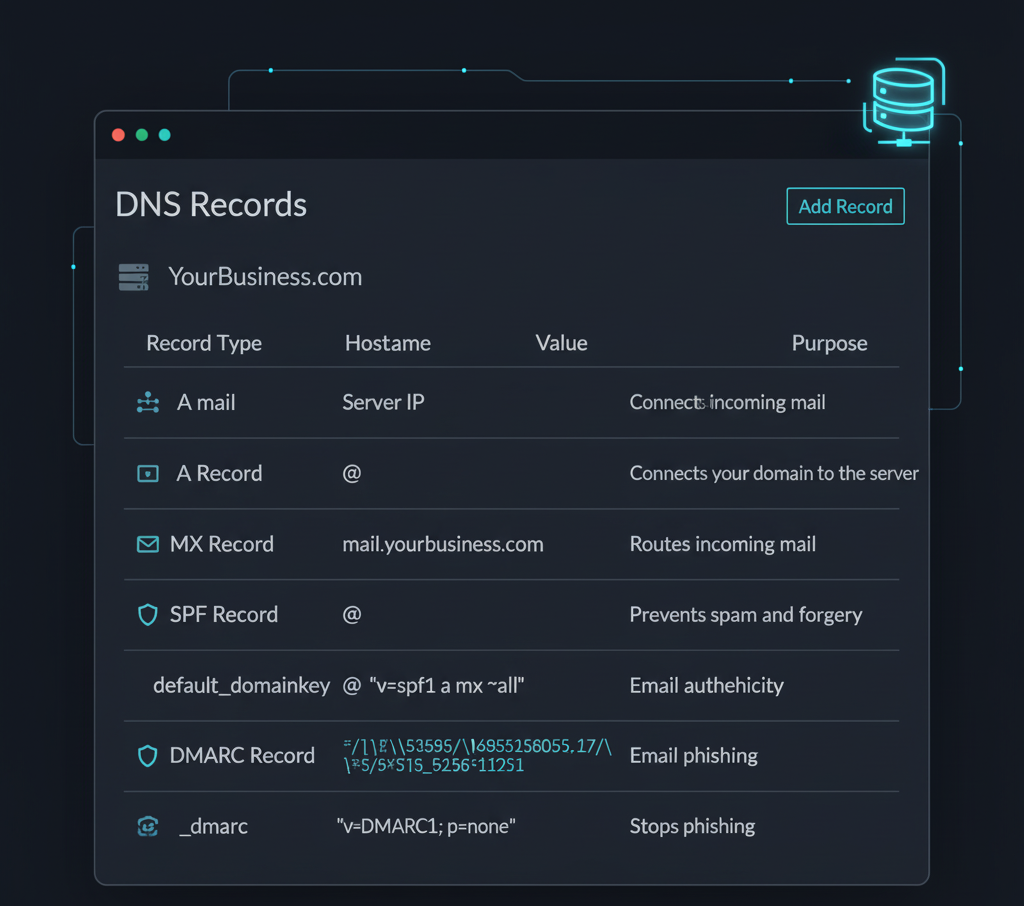The image size is (1024, 906).
Task: Click the shield icon beside SPF Record
Action: click(x=147, y=615)
